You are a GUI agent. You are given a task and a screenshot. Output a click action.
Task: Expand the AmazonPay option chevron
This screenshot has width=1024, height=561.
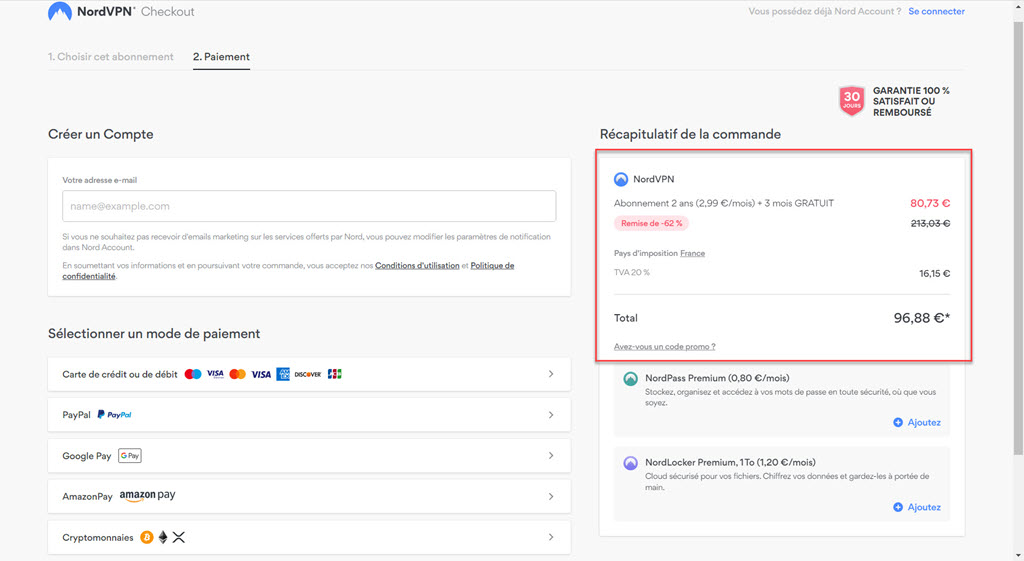[551, 496]
